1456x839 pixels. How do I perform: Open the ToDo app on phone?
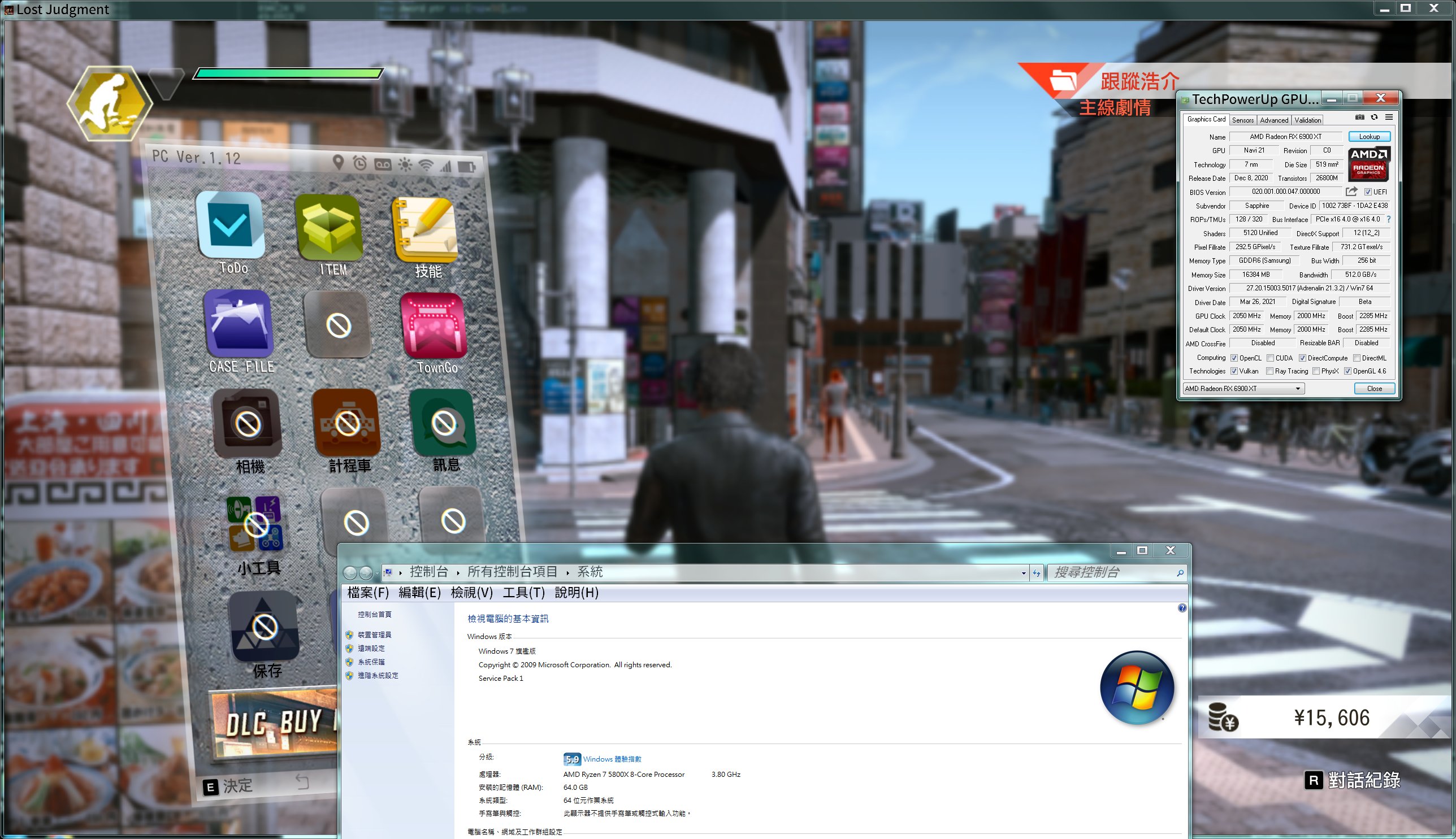pos(231,225)
